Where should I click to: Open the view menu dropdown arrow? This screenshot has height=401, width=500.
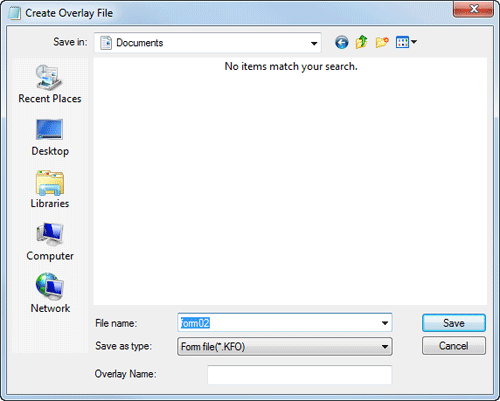click(x=414, y=42)
